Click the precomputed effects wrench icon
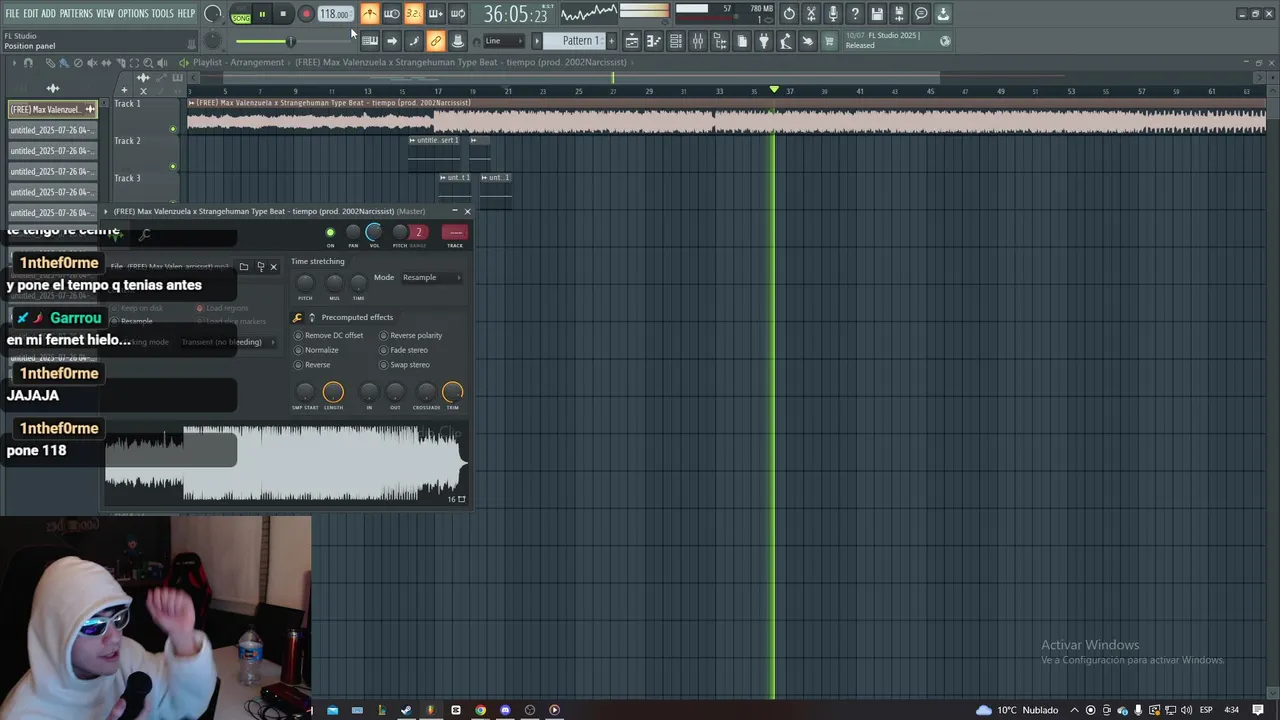 (x=297, y=318)
